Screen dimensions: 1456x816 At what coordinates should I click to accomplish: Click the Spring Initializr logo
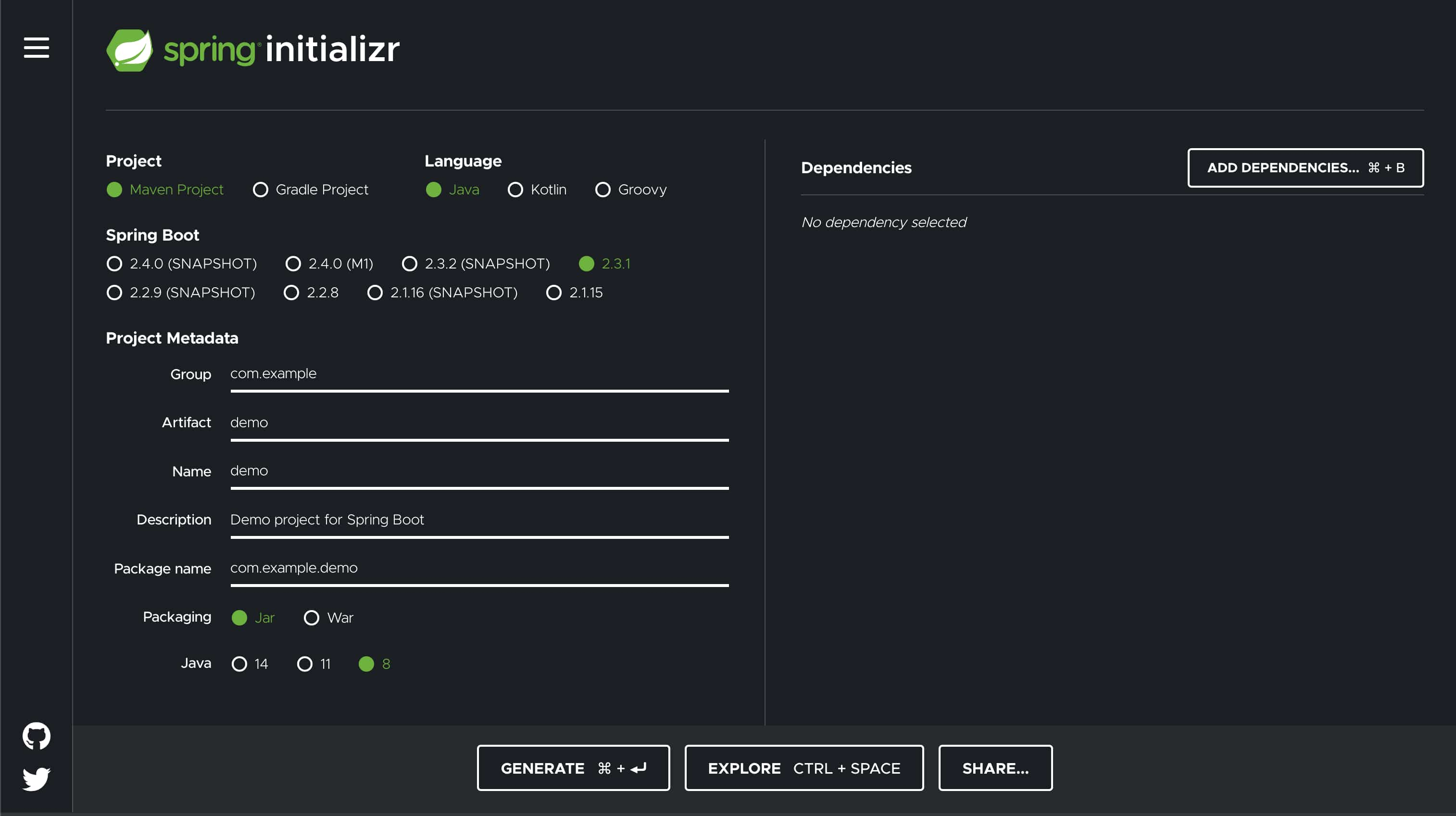[x=252, y=50]
